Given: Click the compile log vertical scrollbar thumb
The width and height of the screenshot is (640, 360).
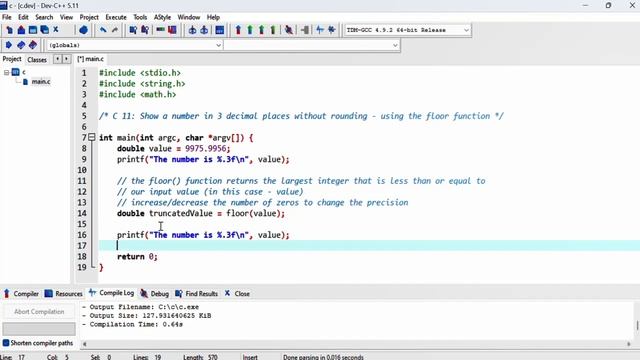Looking at the screenshot, I should click(637, 325).
